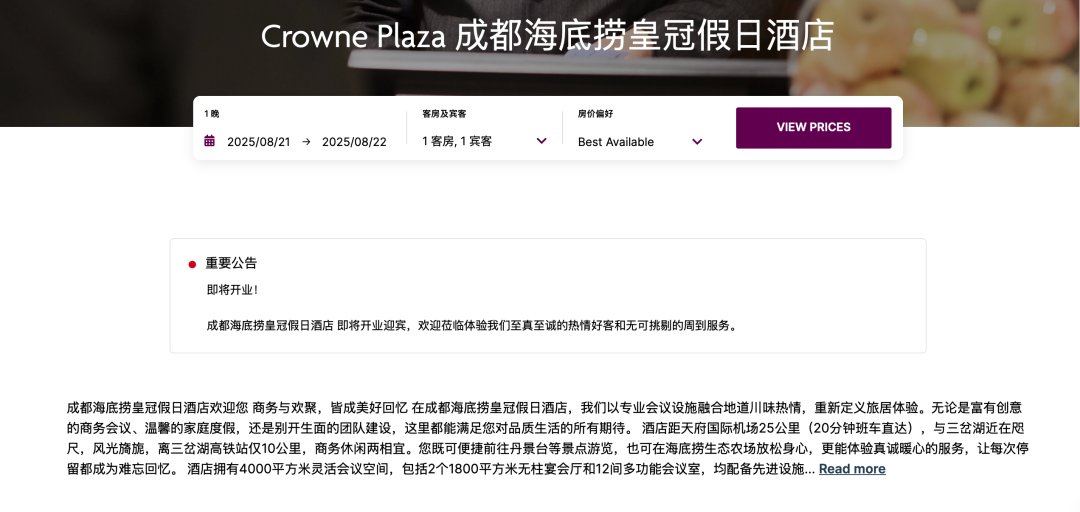Click the 1 晚 label above dates
This screenshot has width=1080, height=512.
click(212, 114)
